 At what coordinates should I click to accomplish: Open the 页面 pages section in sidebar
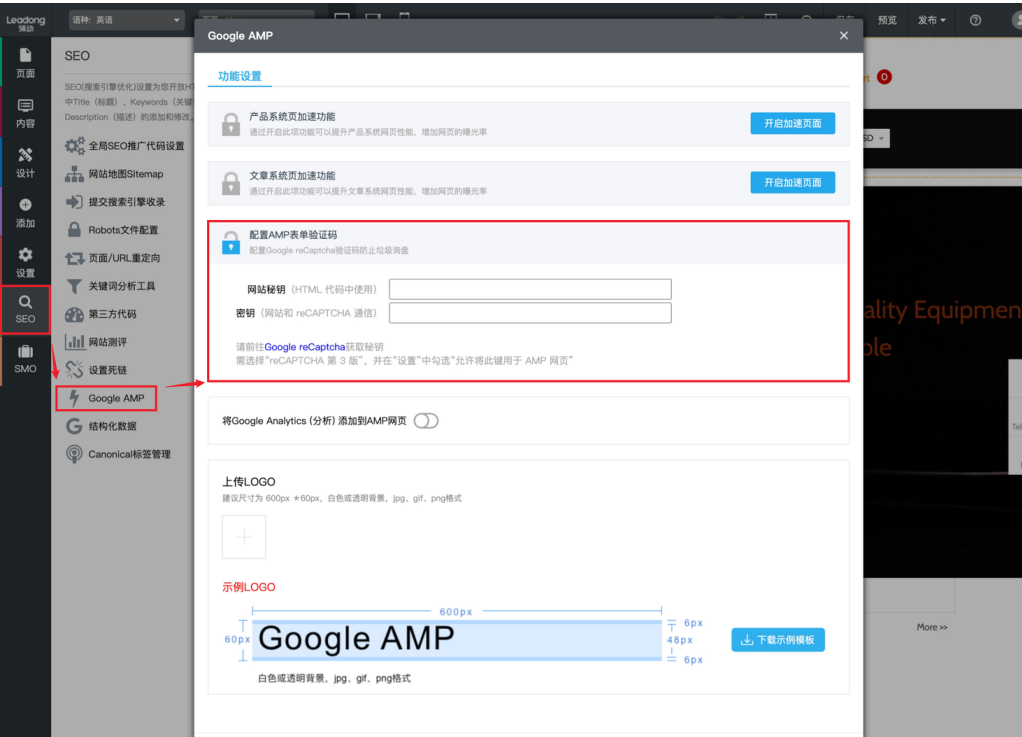[x=25, y=63]
